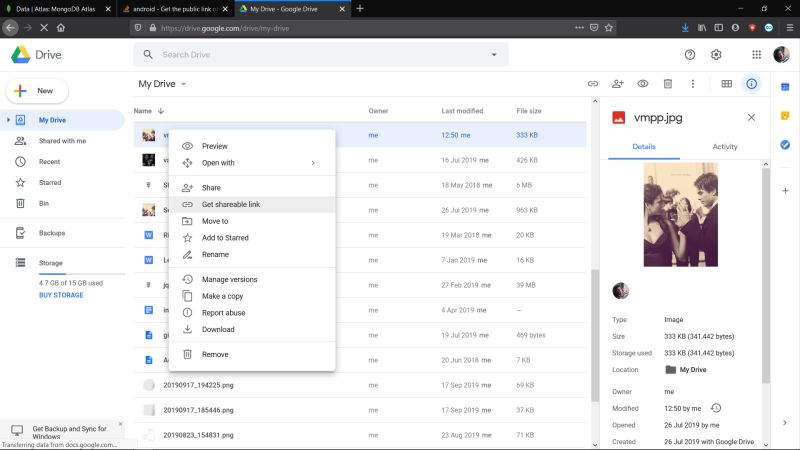Switch to the Activity tab

pyautogui.click(x=724, y=146)
